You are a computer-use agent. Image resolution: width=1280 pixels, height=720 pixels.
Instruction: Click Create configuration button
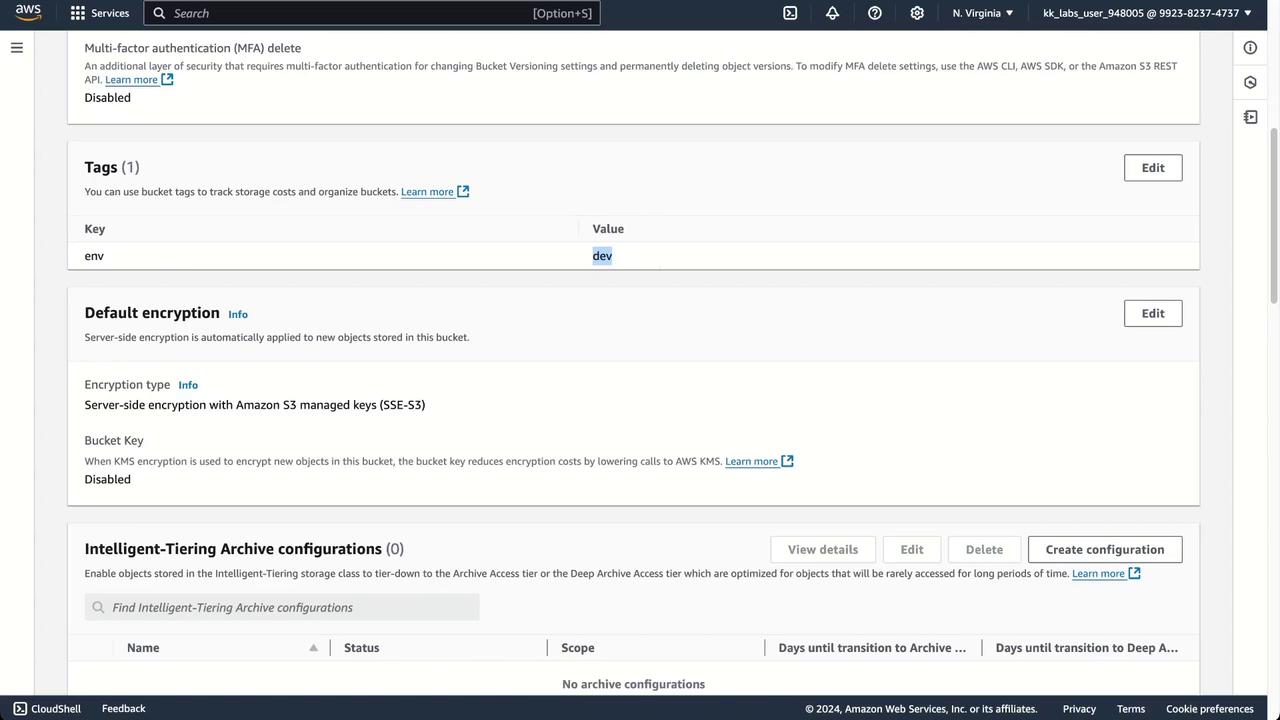pos(1105,549)
